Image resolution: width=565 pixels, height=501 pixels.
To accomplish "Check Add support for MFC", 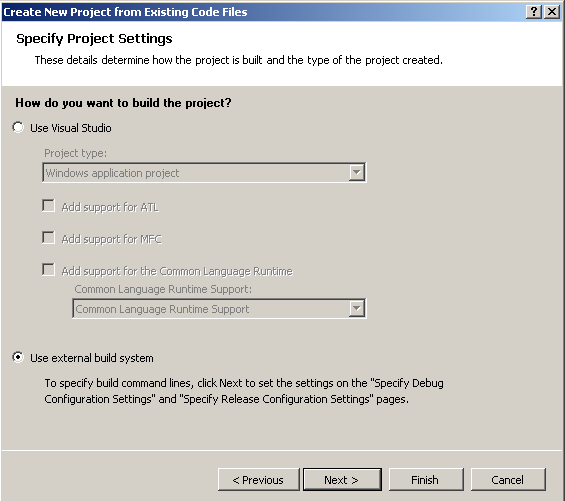I will pos(48,238).
